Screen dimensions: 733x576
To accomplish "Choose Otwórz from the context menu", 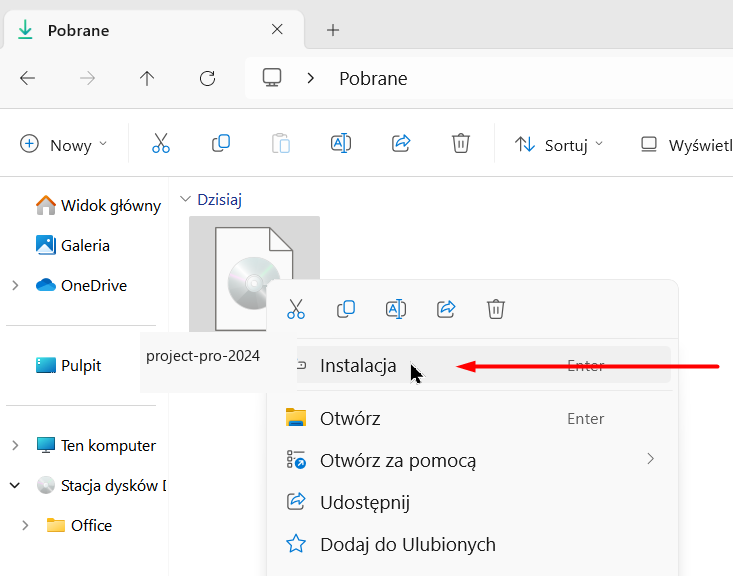I will (472, 418).
